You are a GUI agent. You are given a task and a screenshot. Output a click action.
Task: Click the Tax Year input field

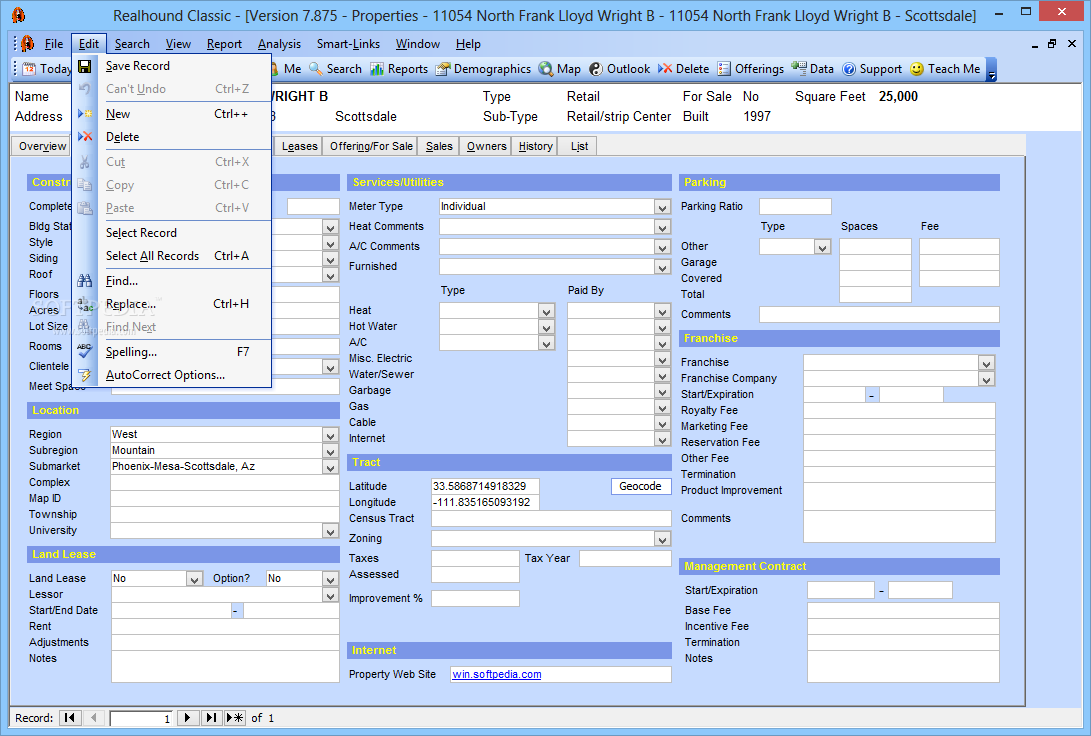coord(625,559)
